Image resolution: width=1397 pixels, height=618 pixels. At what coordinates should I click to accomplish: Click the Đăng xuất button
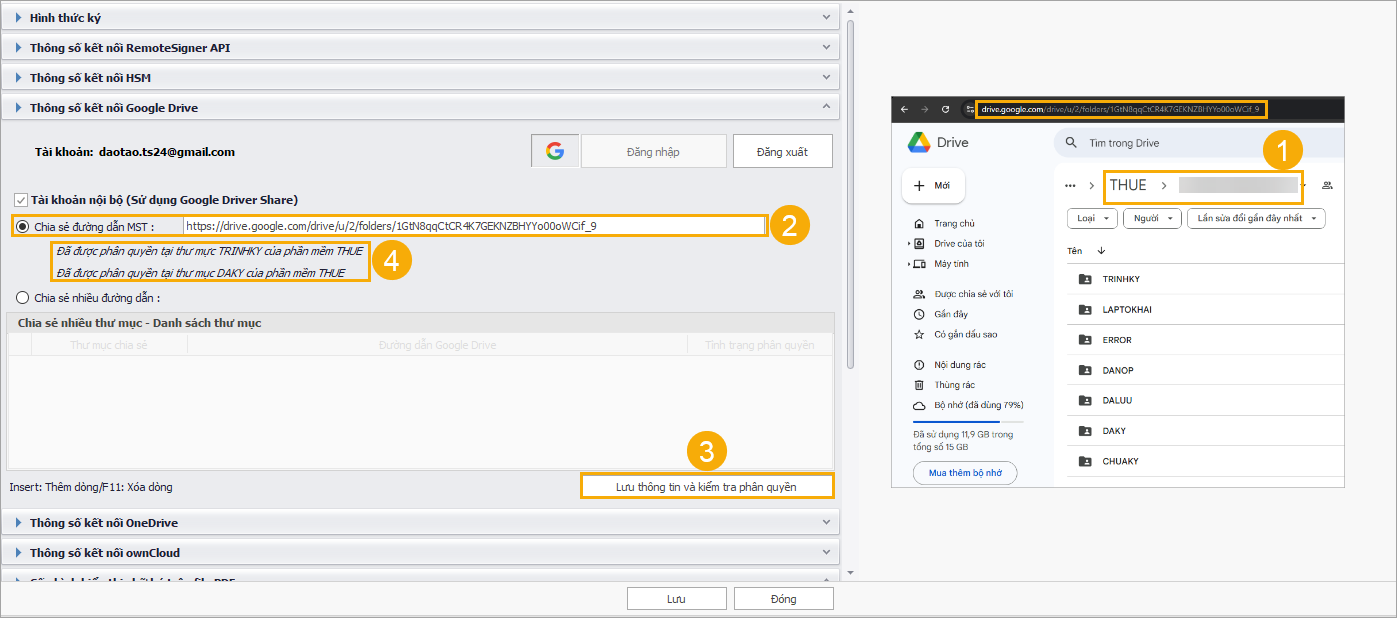[783, 151]
